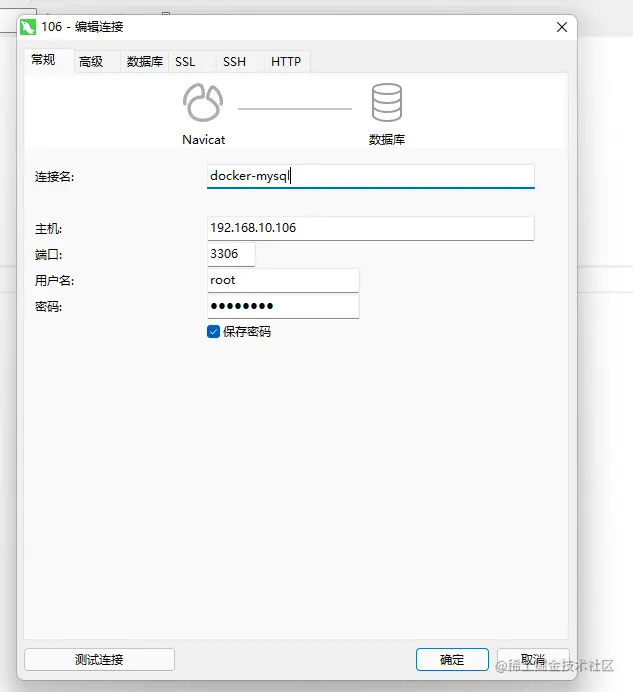Click the 用户名: label
This screenshot has height=692, width=633.
[x=54, y=281]
